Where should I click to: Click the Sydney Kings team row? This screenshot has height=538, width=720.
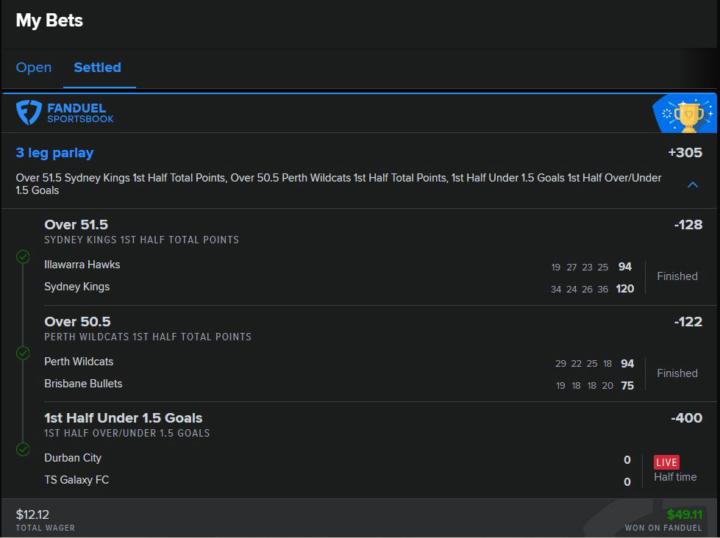[77, 287]
